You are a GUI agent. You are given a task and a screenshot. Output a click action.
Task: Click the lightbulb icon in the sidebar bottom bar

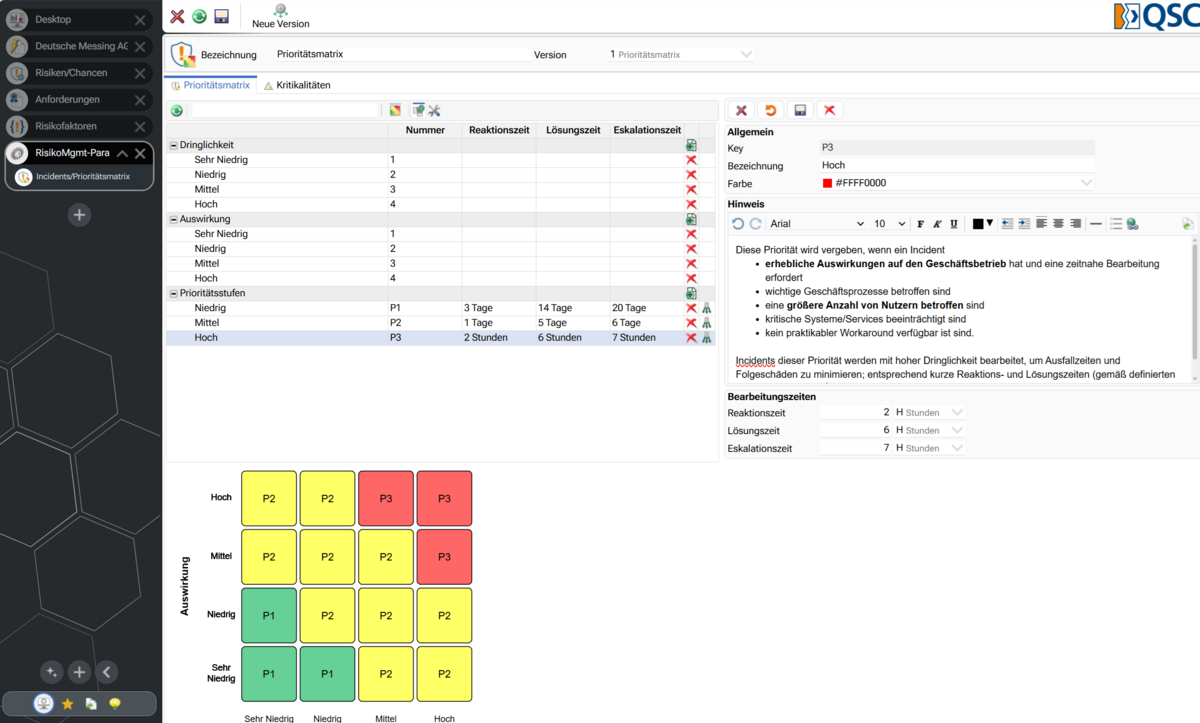click(115, 704)
